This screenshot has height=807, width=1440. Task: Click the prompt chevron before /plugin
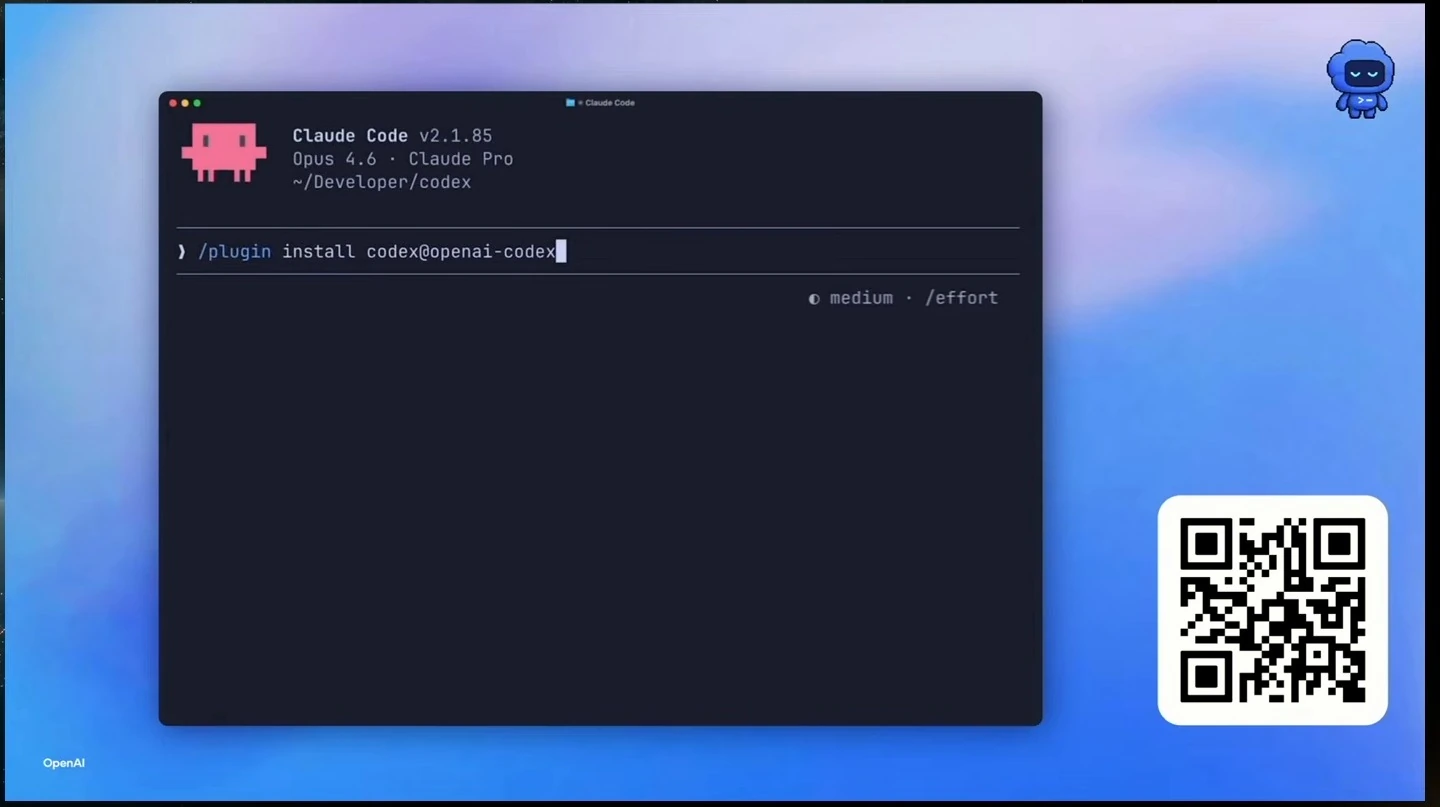click(x=182, y=252)
